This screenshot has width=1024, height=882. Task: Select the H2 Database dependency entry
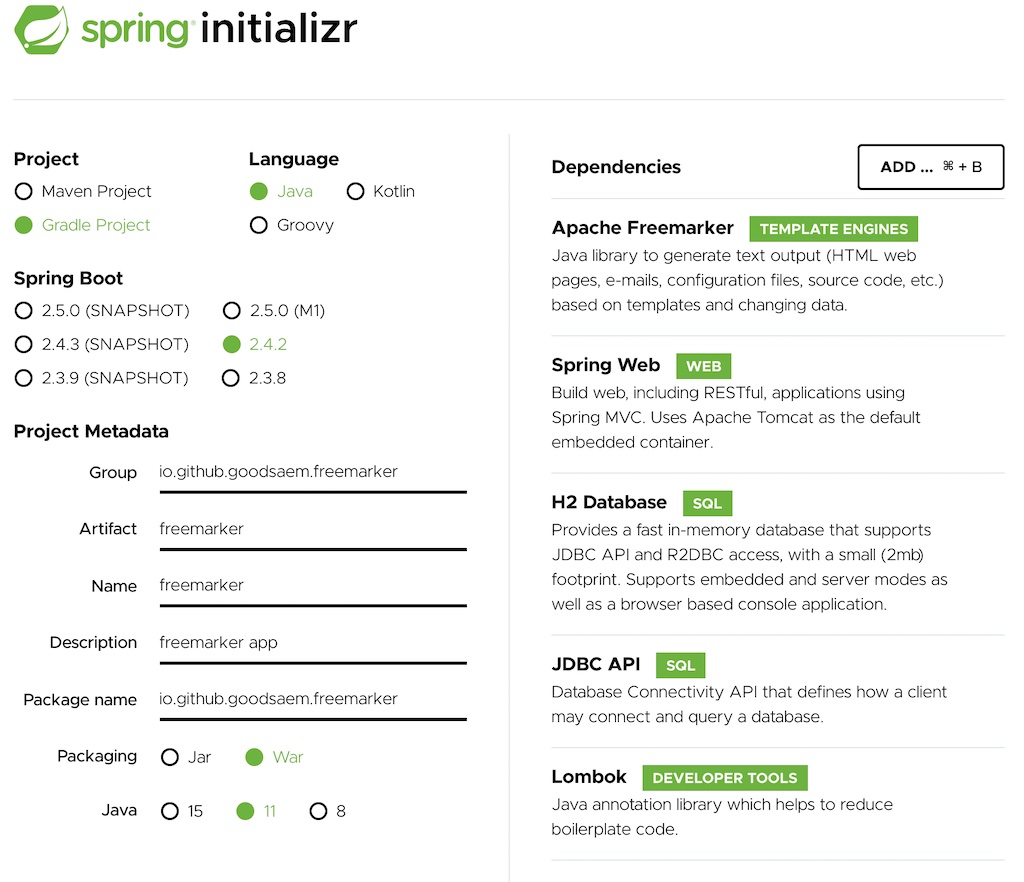[x=609, y=502]
